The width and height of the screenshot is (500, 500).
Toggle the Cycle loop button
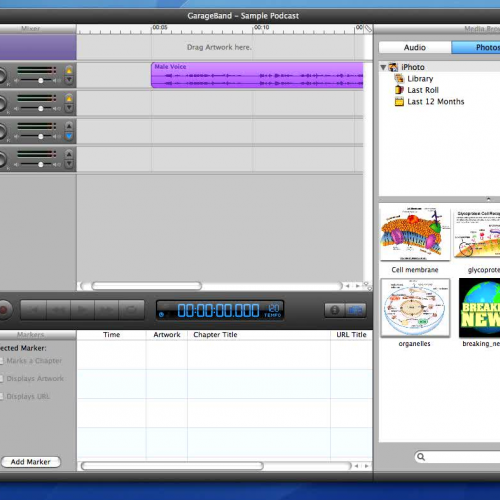pos(131,310)
